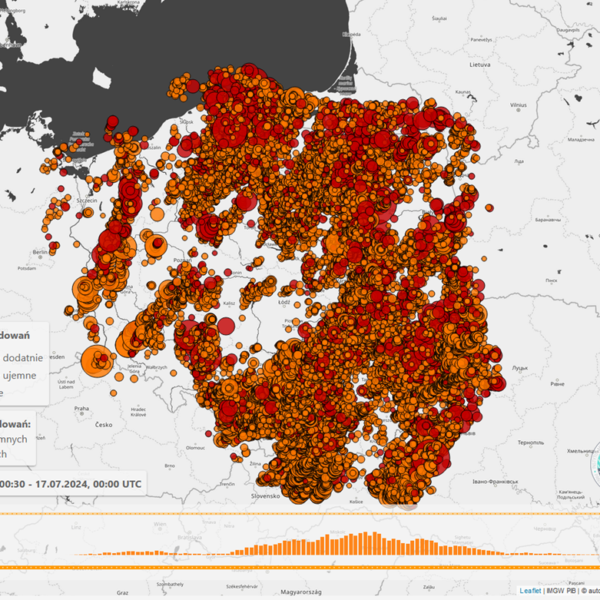
Task: Click the 'Vilnius' city label
Action: point(518,105)
